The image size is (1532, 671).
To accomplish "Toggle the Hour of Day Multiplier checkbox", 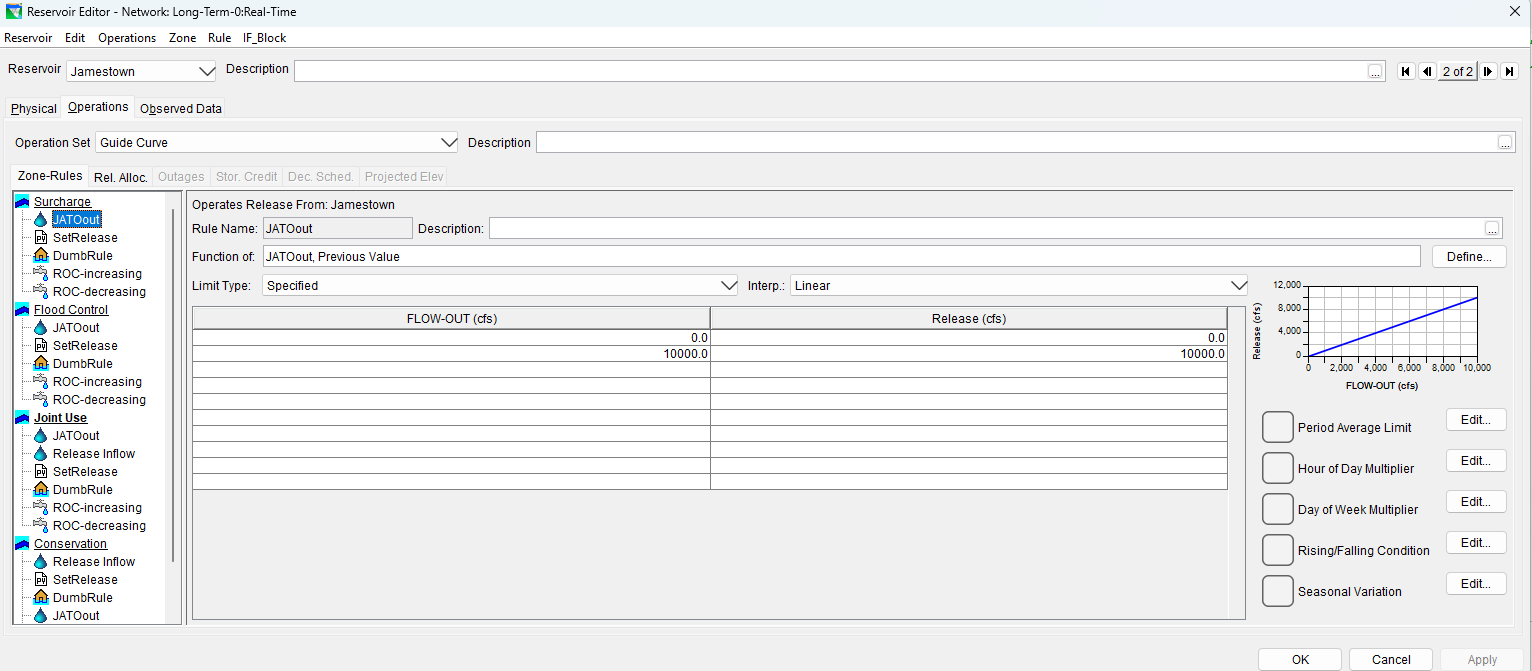I will coord(1277,468).
